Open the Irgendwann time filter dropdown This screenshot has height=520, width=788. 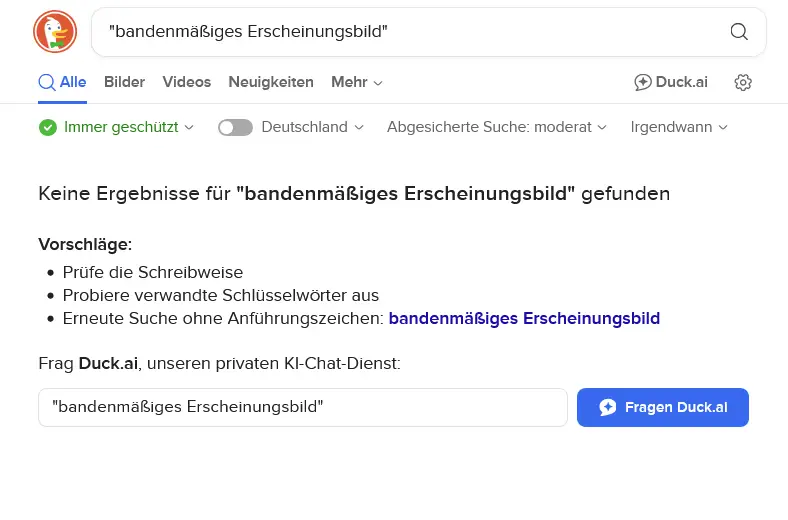coord(678,128)
